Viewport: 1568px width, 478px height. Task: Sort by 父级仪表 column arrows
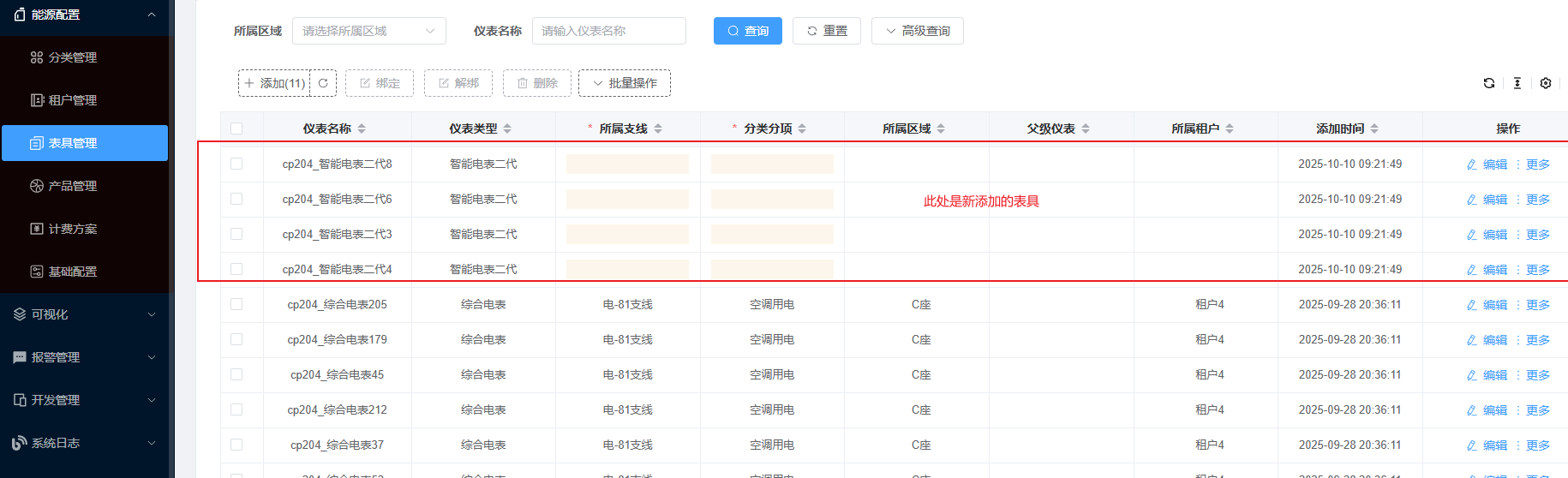pyautogui.click(x=1086, y=128)
